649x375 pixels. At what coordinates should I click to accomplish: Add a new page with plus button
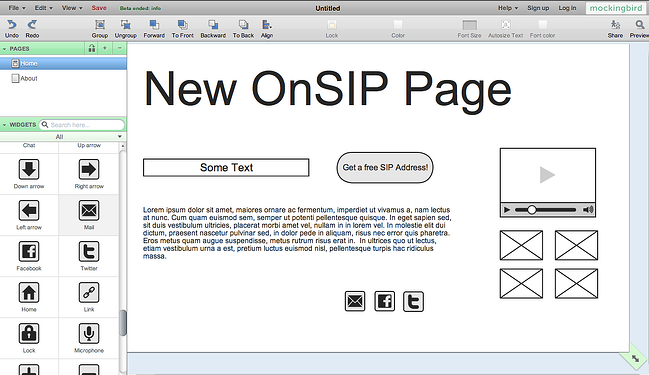(x=105, y=48)
